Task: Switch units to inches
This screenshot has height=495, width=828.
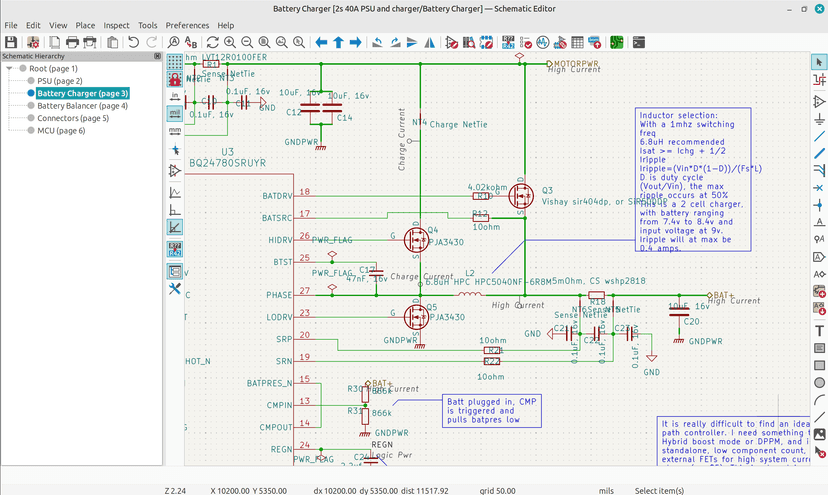Action: [x=175, y=96]
